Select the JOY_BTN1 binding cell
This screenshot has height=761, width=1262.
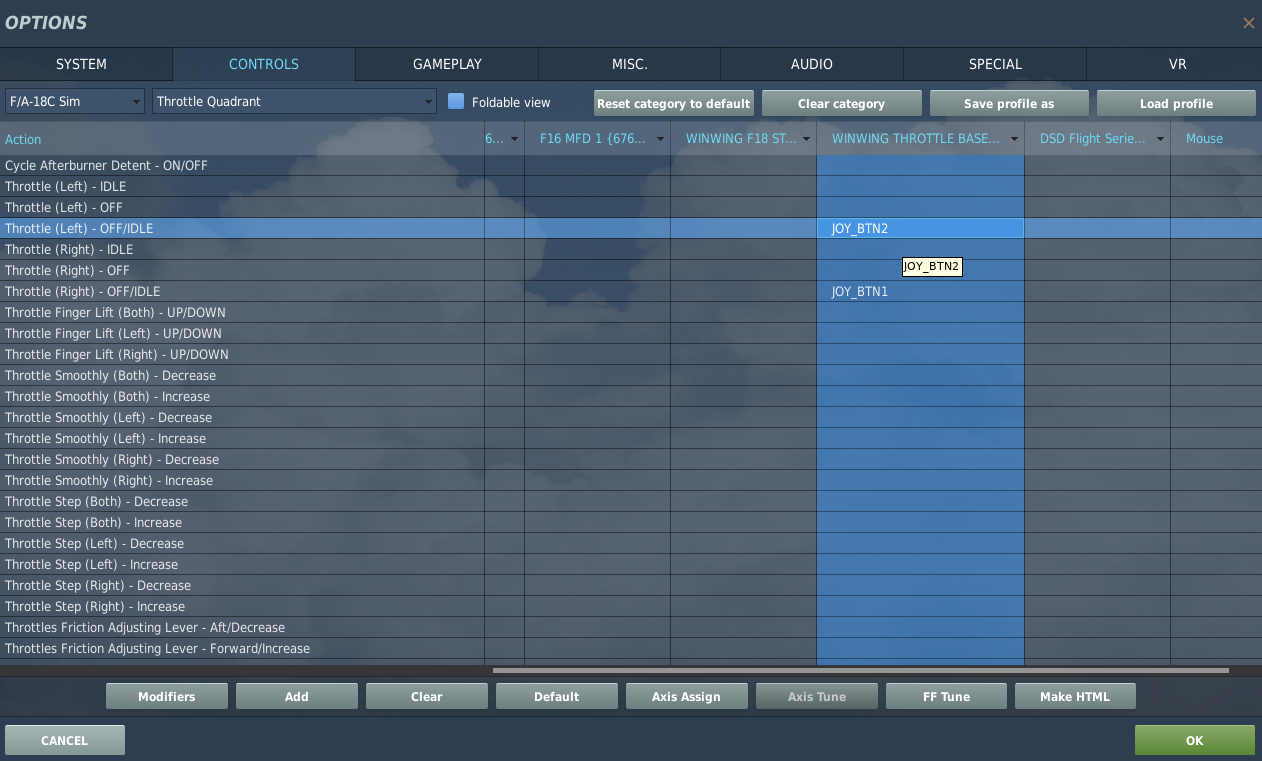click(x=920, y=292)
